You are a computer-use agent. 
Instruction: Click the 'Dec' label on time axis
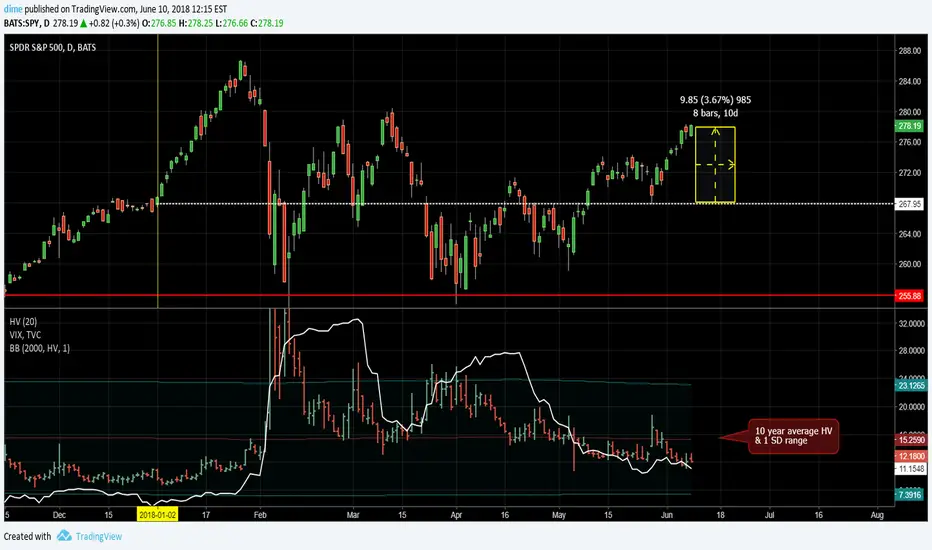coord(59,515)
